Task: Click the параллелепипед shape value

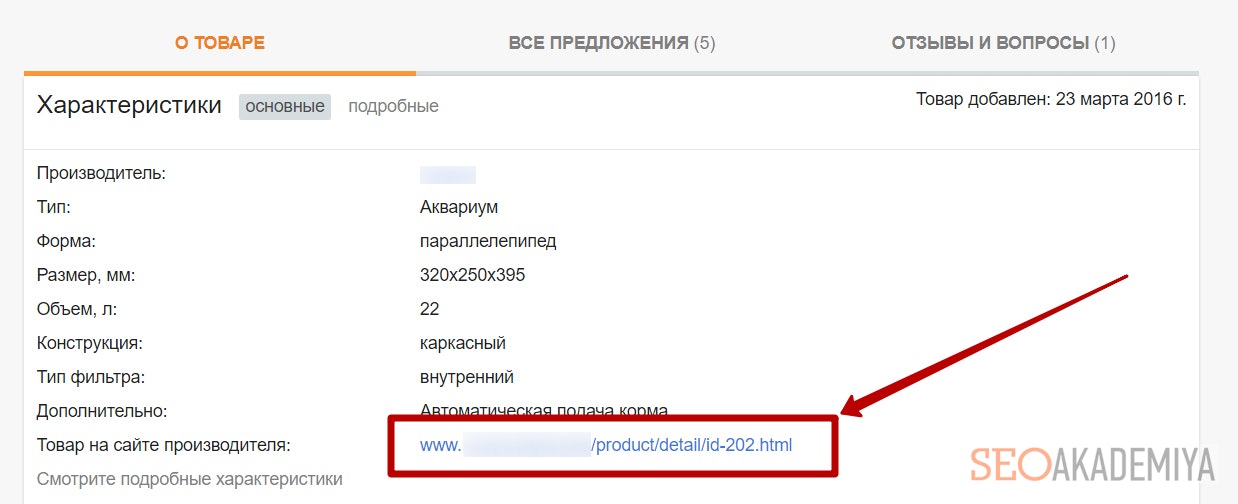Action: (488, 241)
